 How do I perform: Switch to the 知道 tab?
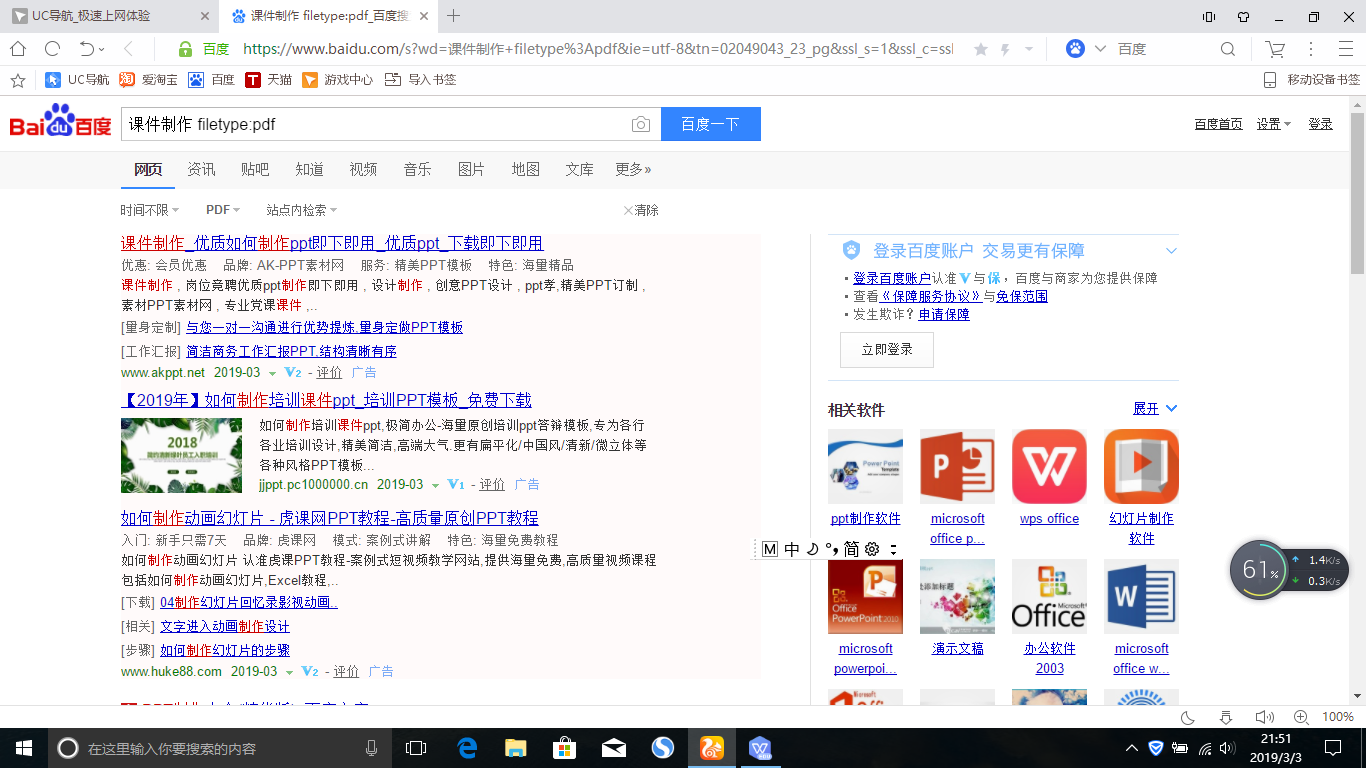[x=309, y=169]
